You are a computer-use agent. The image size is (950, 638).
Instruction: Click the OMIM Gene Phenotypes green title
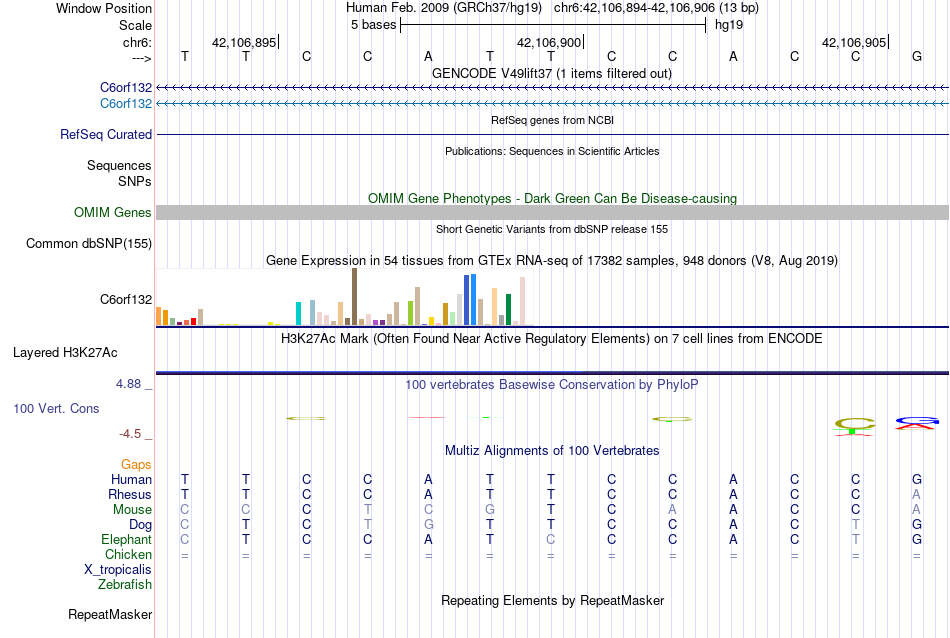553,198
